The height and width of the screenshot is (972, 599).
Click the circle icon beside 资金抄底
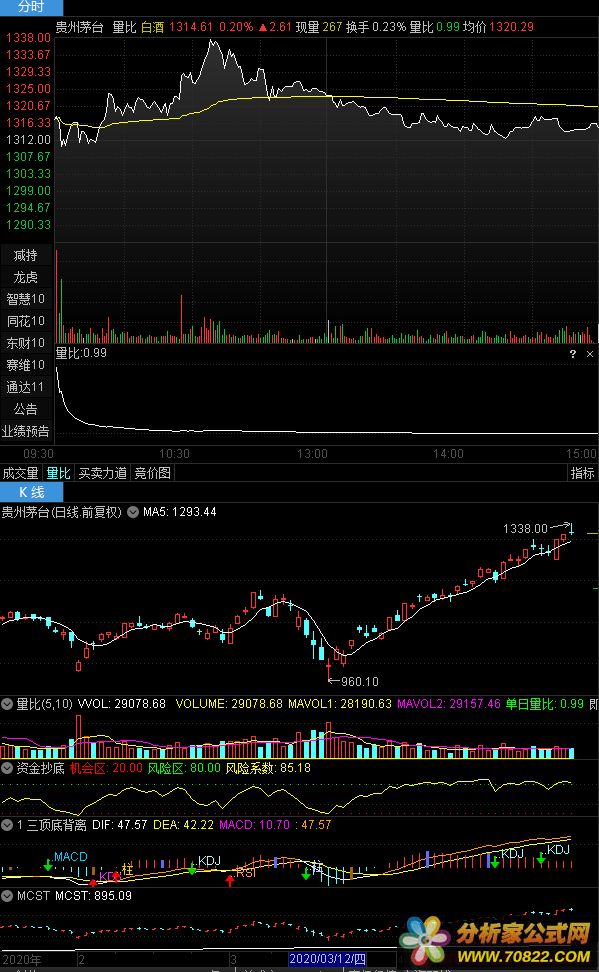coord(7,768)
